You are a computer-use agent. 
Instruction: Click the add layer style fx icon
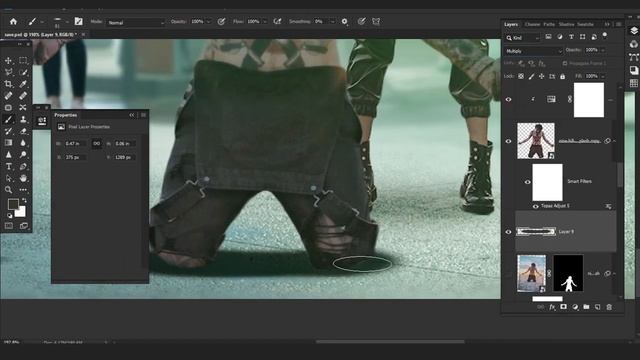click(552, 307)
